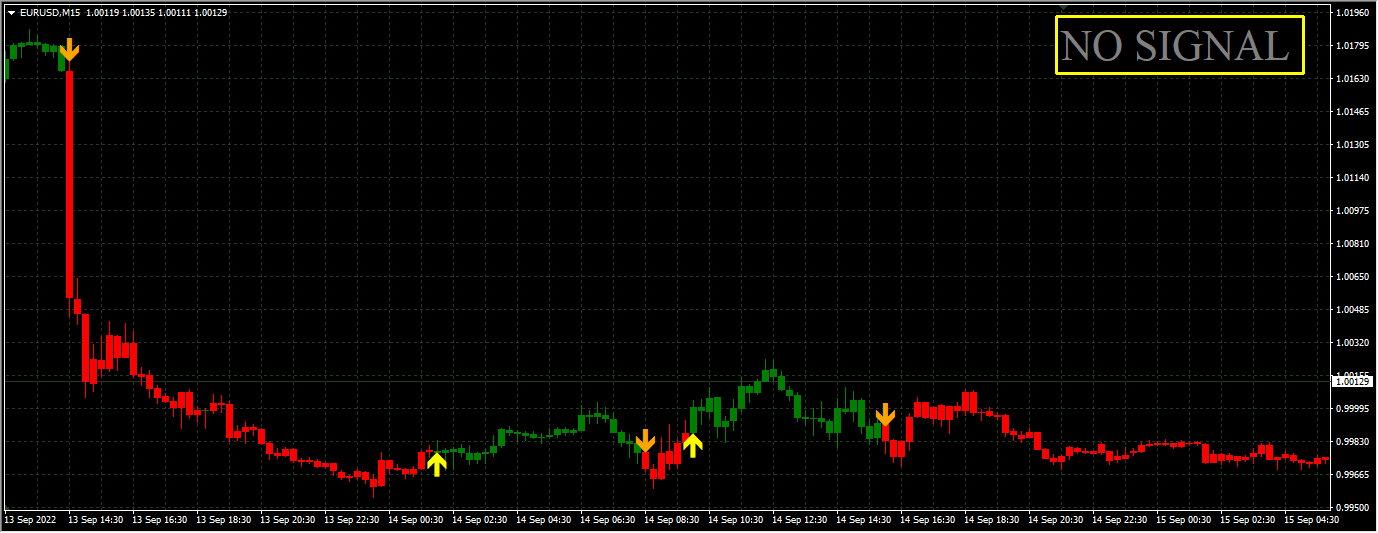
Task: Click the 14 Sep 08:30 time label
Action: [674, 520]
